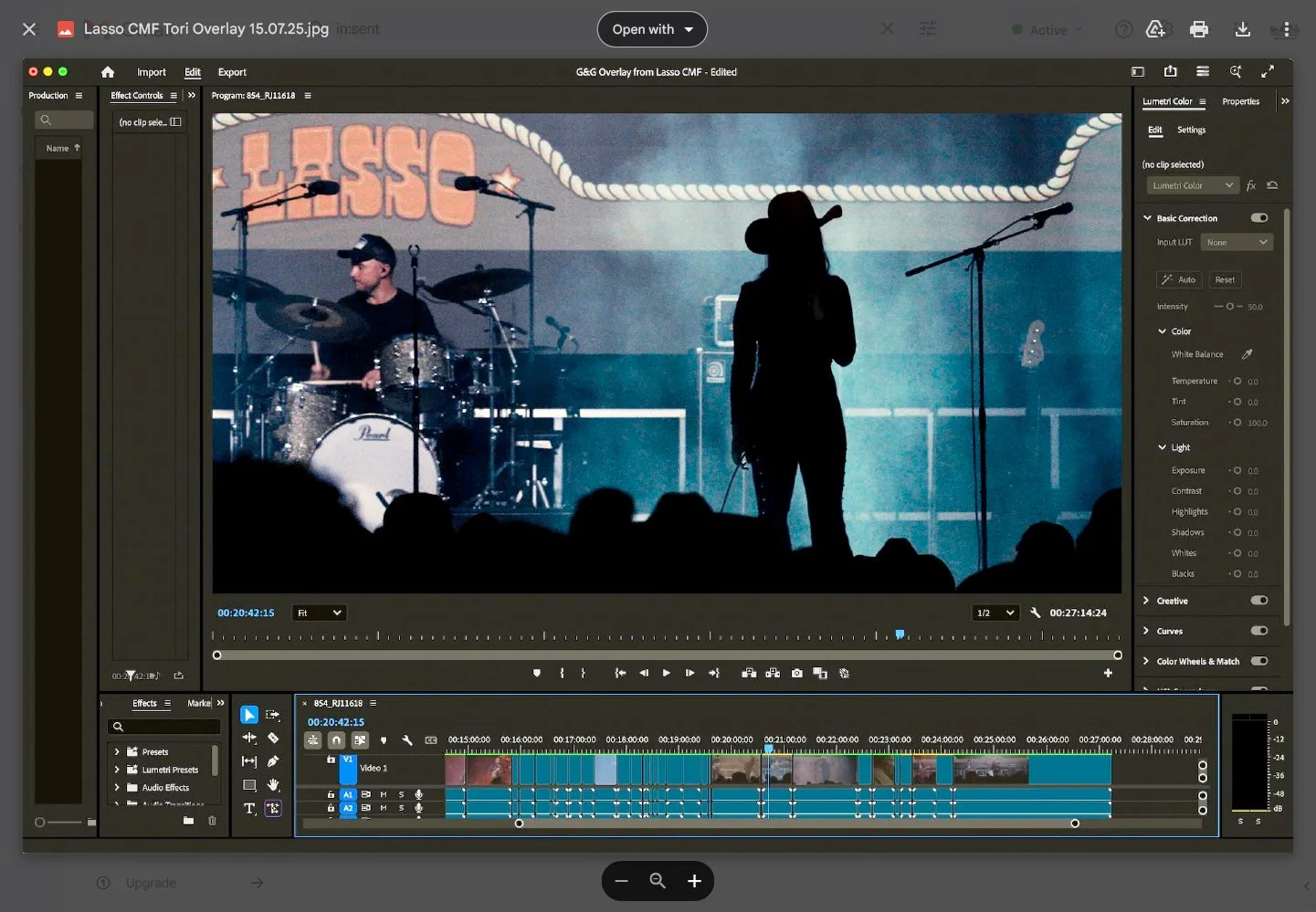The height and width of the screenshot is (912, 1316).
Task: Step forward one frame
Action: [690, 673]
